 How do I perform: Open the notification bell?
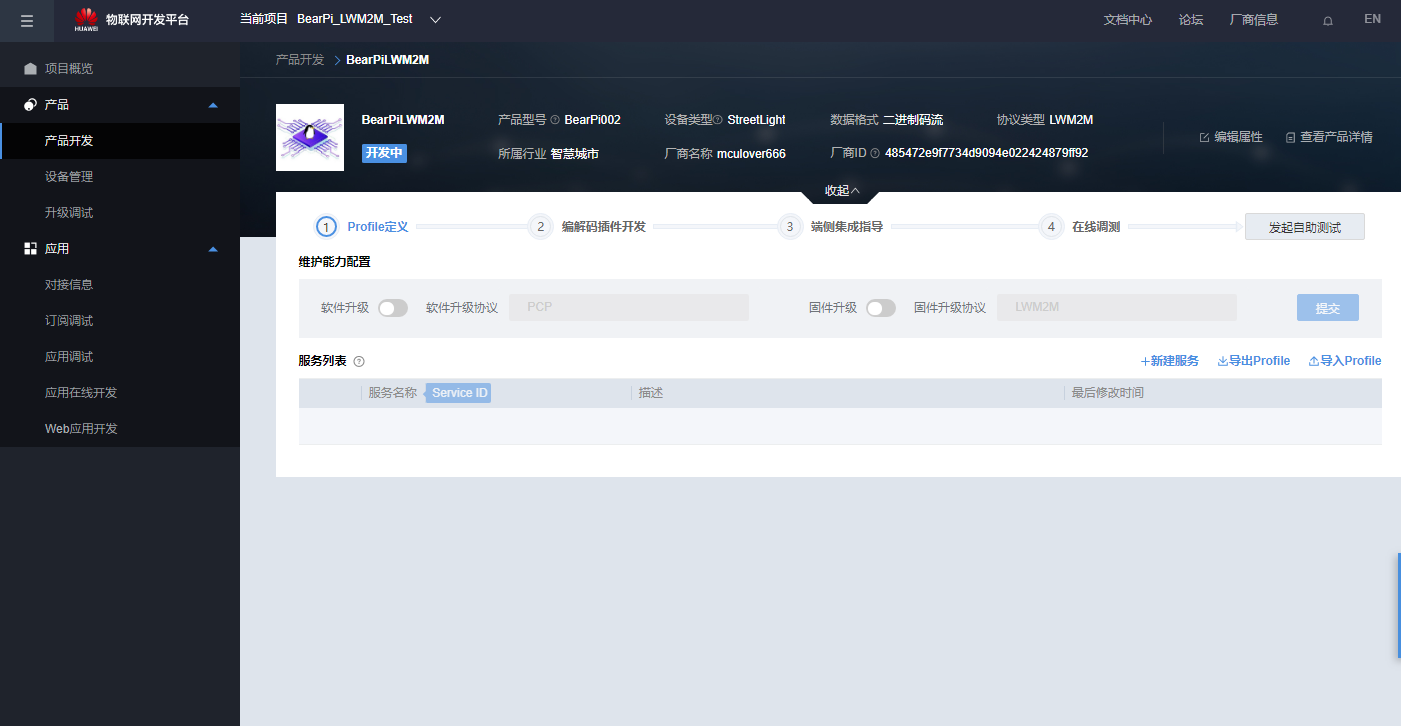1328,20
